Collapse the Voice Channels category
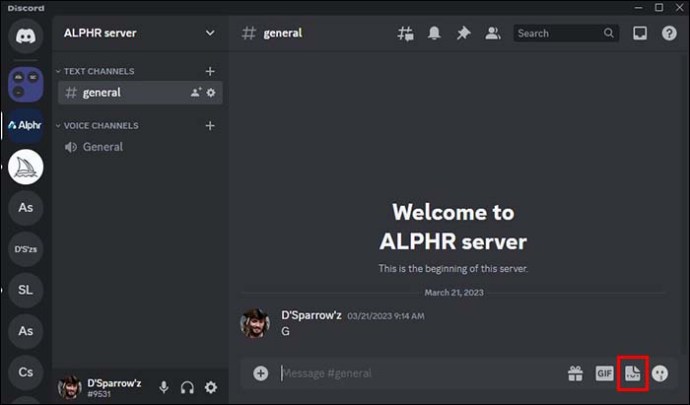This screenshot has height=405, width=690. [100, 126]
